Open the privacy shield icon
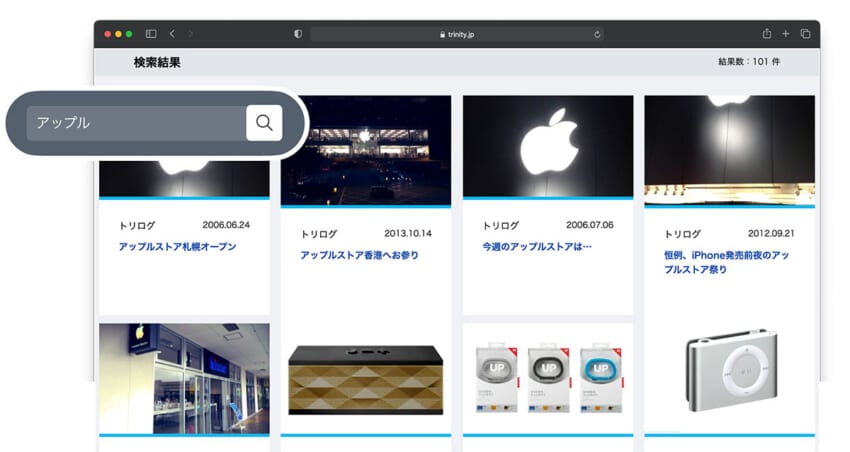Image resolution: width=850 pixels, height=452 pixels. [x=298, y=34]
